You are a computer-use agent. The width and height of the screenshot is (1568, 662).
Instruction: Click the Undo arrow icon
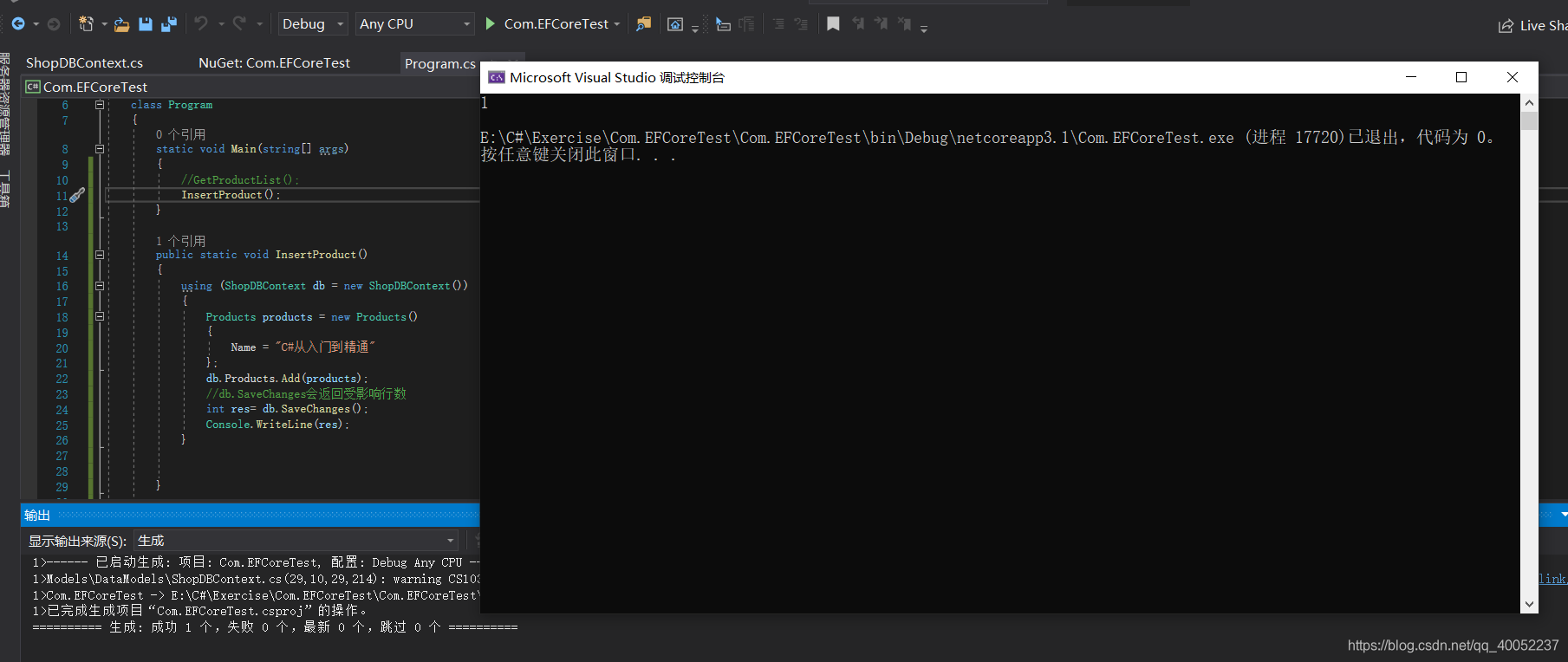tap(201, 24)
